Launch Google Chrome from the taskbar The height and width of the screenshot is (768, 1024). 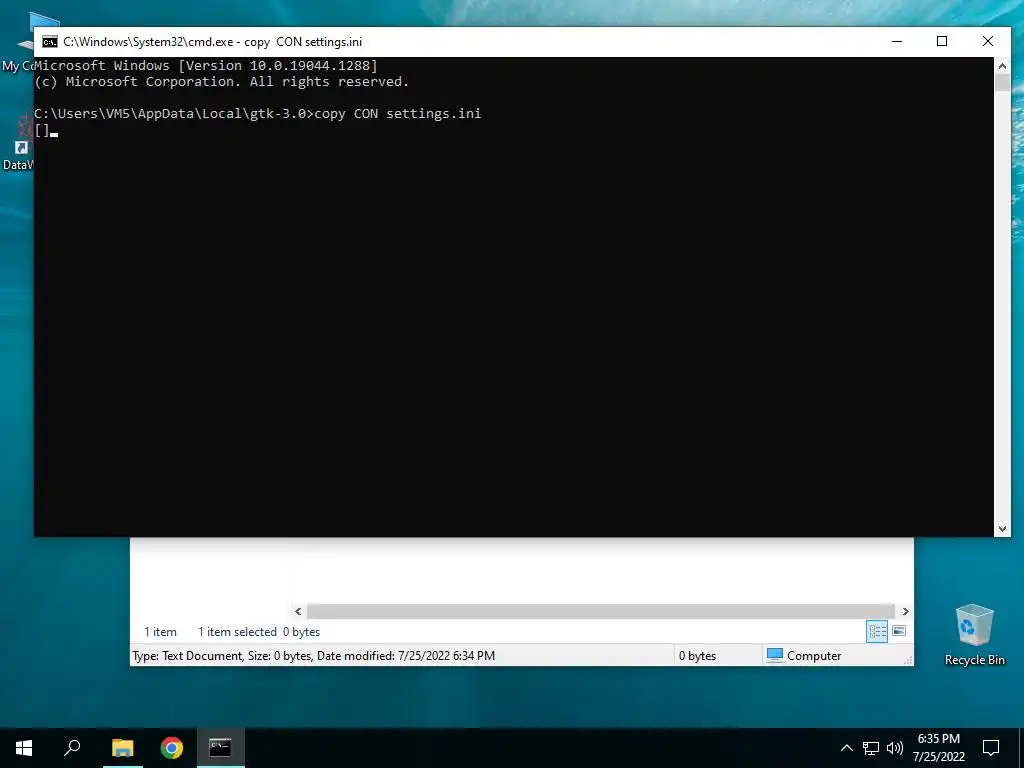point(172,748)
